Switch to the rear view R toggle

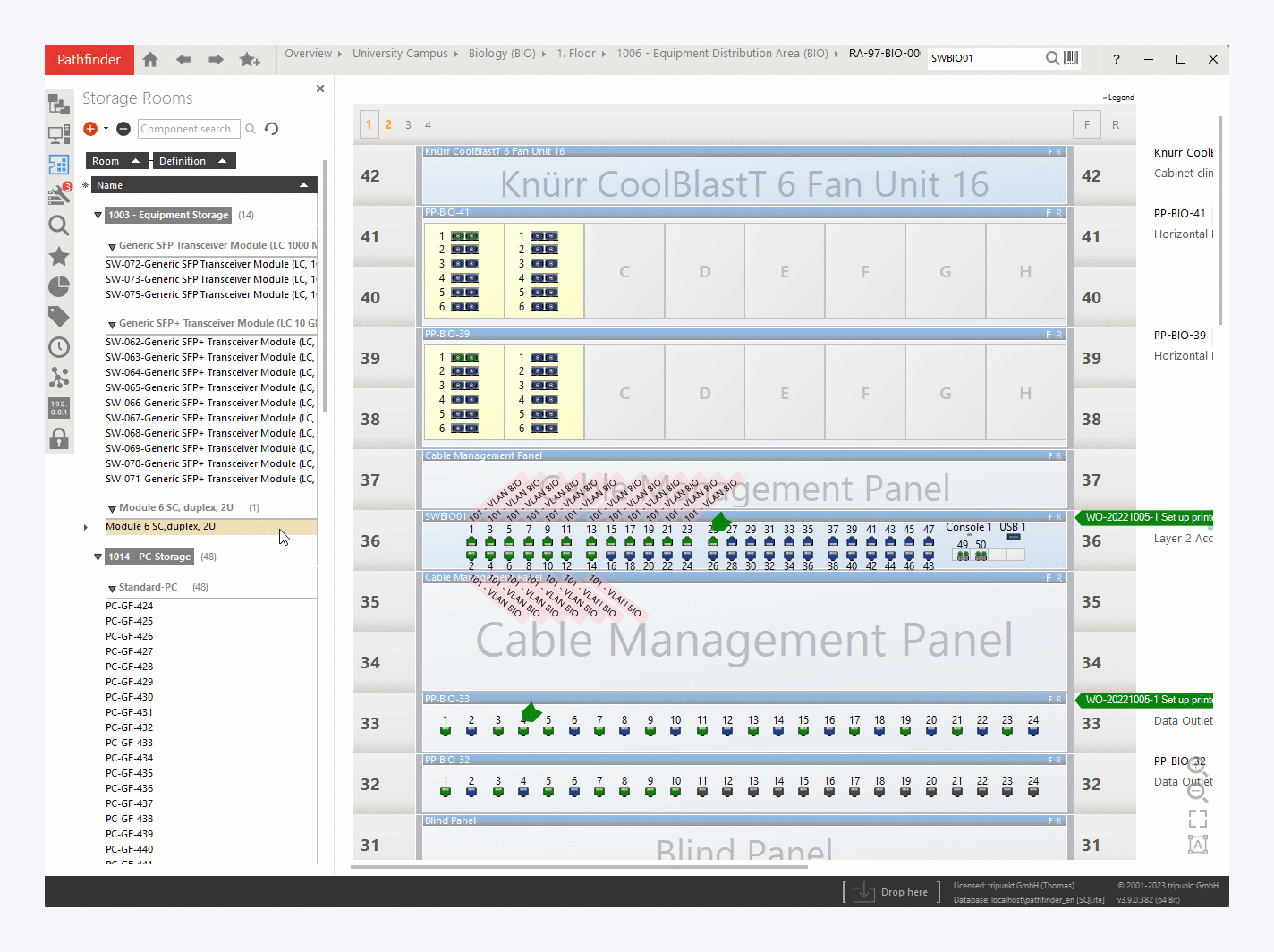[x=1116, y=124]
